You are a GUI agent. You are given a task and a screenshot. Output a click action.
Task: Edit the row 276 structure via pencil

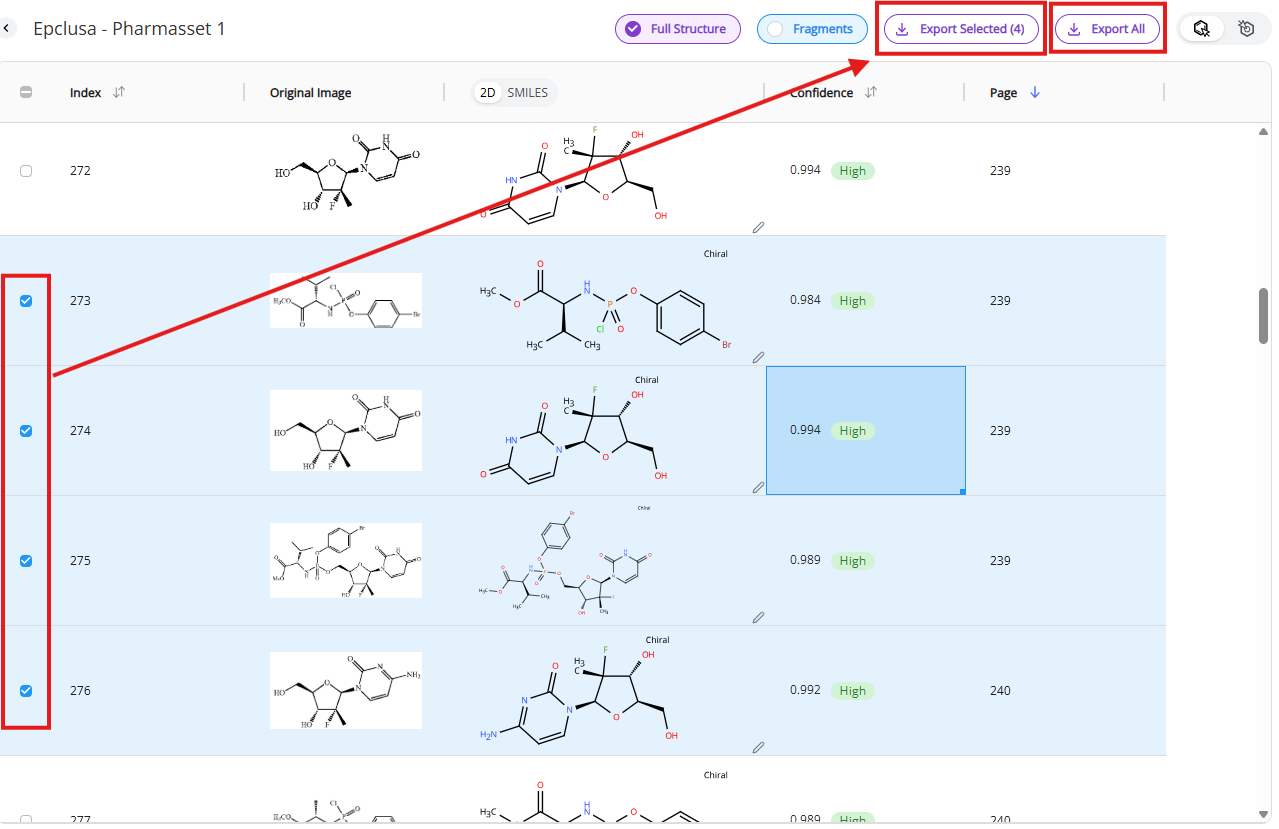[x=758, y=747]
